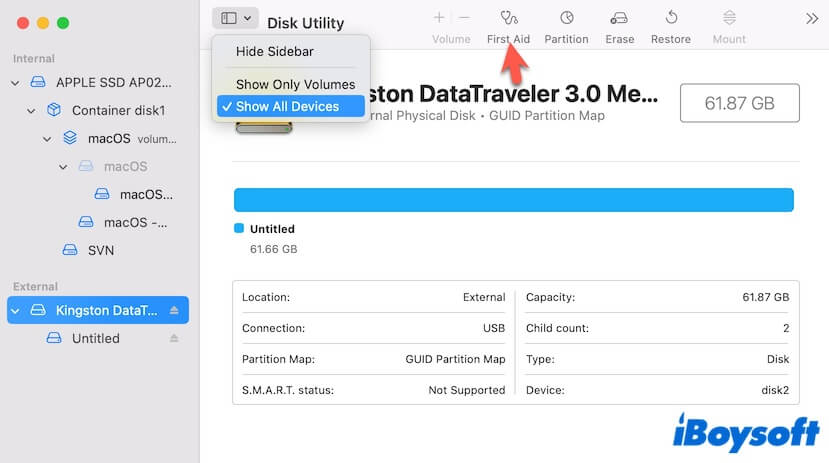Collapse the Kingston DataTraveler tree entry
The height and width of the screenshot is (463, 829).
15,310
